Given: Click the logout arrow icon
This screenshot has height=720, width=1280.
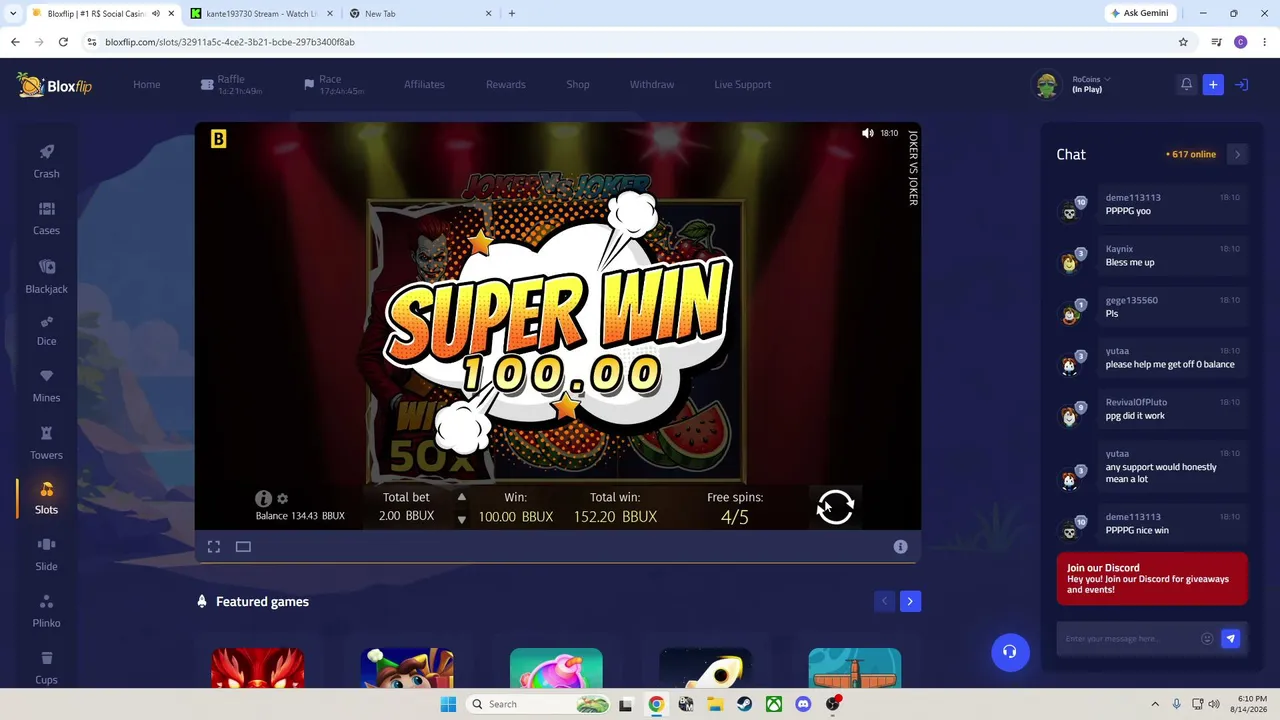Looking at the screenshot, I should [1241, 85].
